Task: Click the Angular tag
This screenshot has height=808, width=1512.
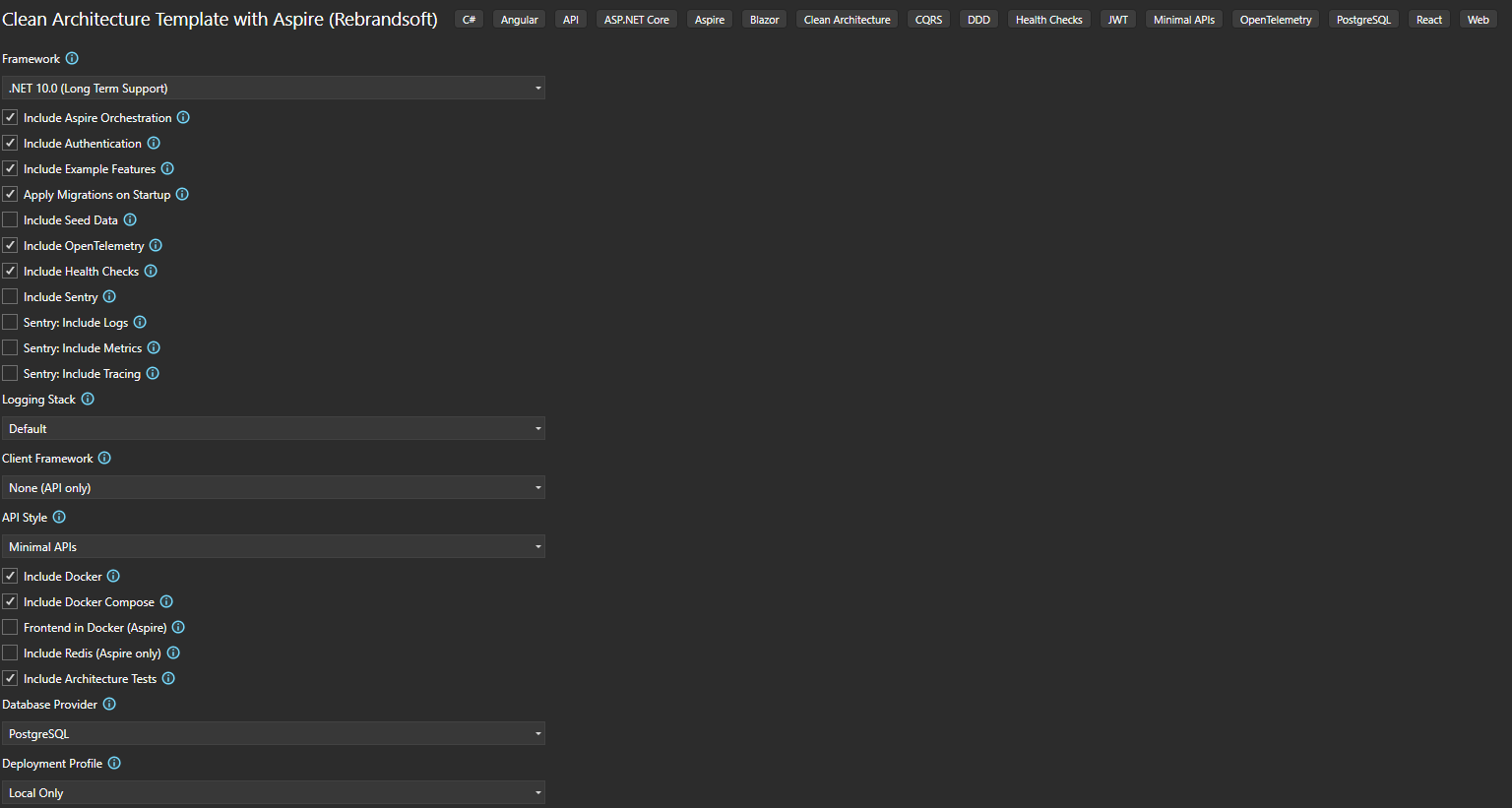Action: pos(520,20)
